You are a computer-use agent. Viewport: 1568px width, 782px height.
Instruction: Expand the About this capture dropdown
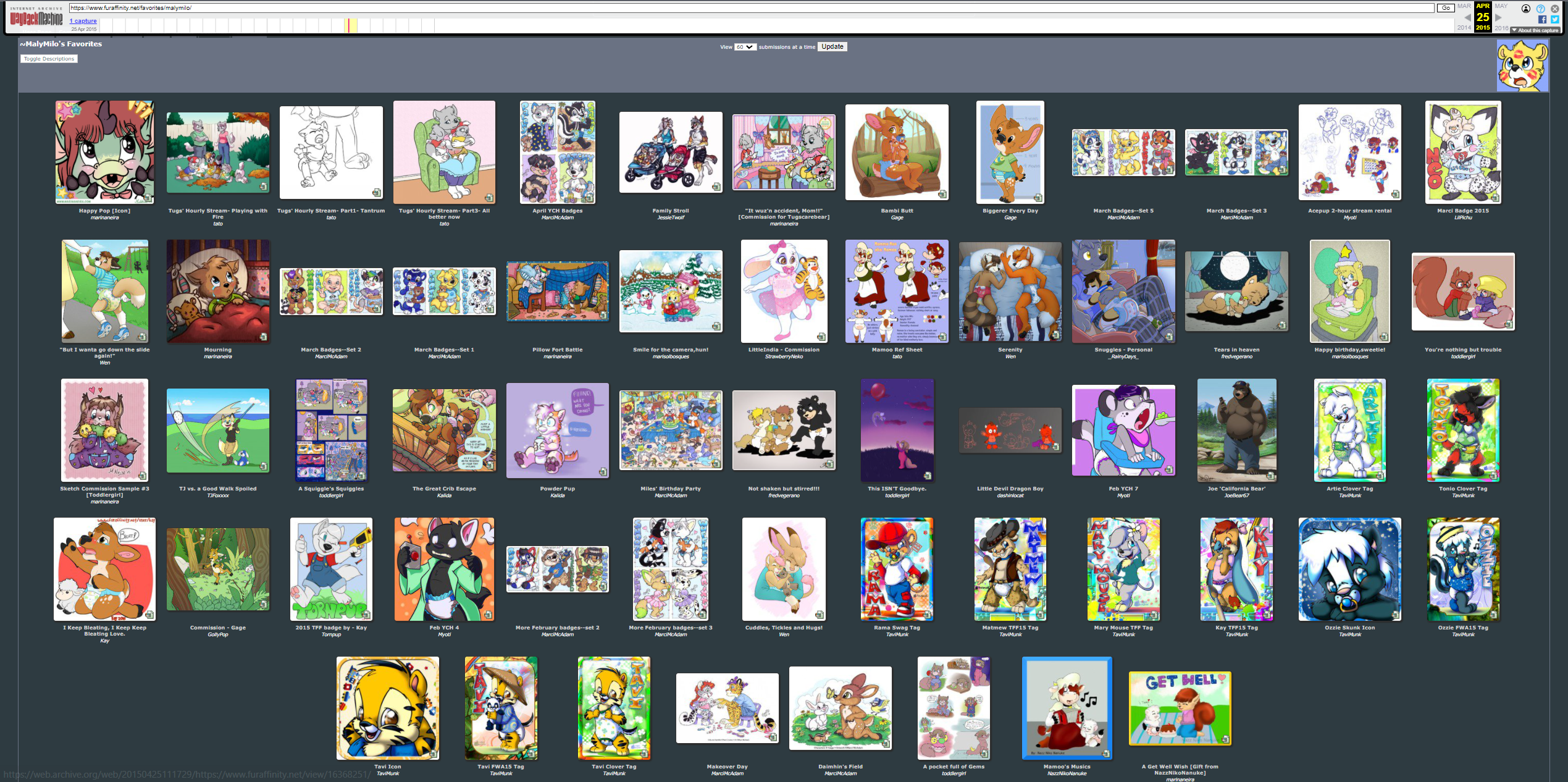coord(1534,30)
